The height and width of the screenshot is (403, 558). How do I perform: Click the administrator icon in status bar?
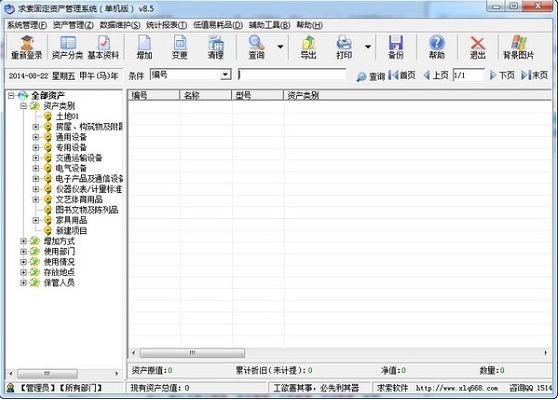10,387
